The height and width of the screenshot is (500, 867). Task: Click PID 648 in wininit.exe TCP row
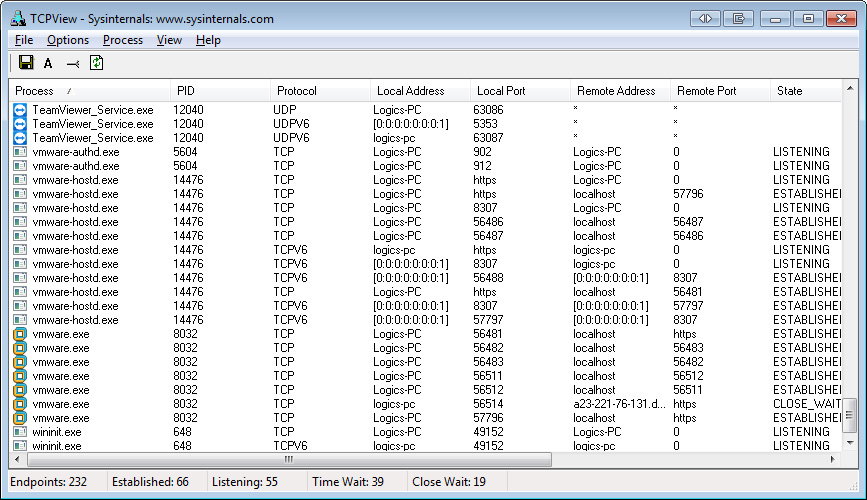(x=182, y=431)
